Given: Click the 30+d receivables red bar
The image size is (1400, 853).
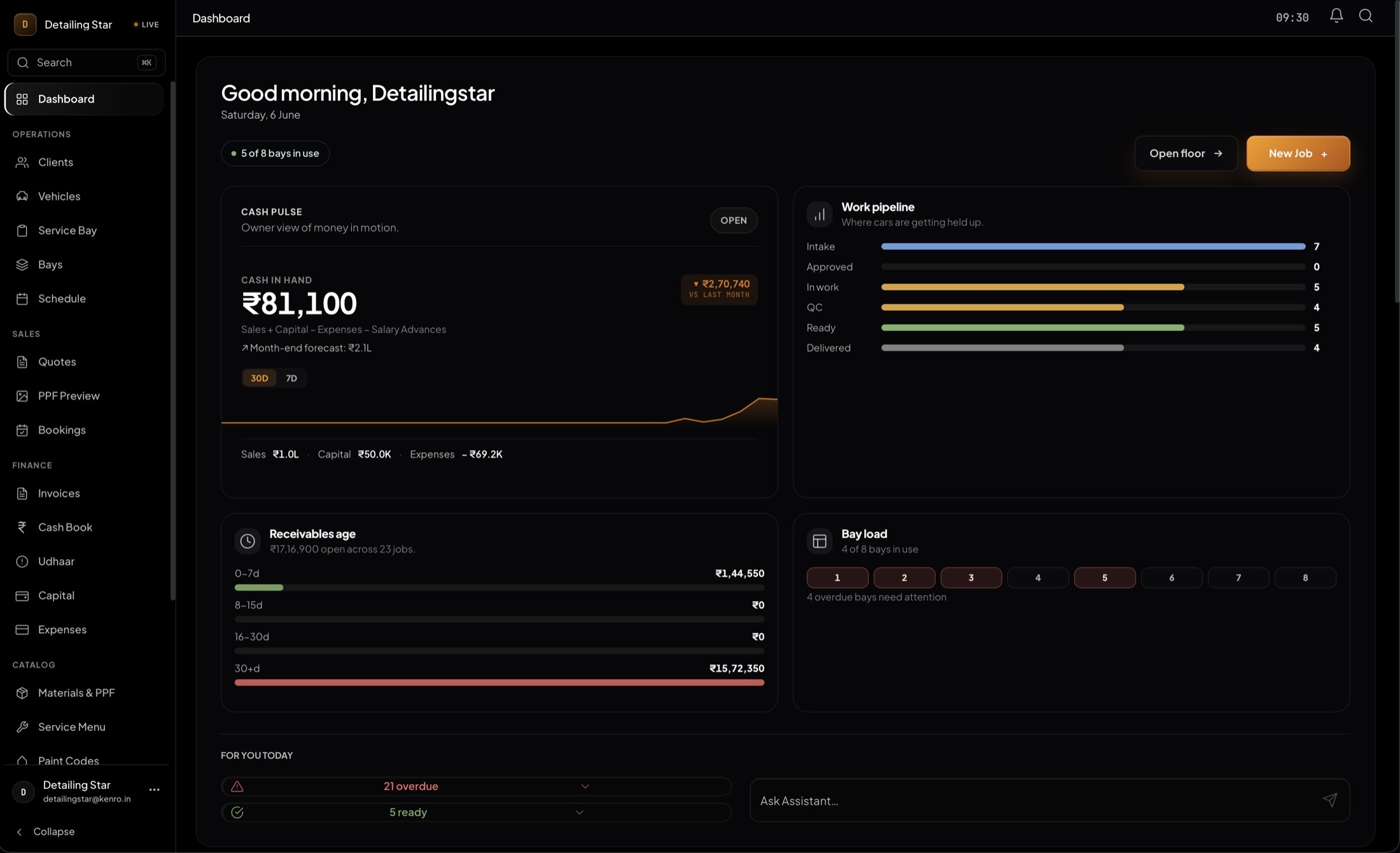Looking at the screenshot, I should click(x=500, y=682).
